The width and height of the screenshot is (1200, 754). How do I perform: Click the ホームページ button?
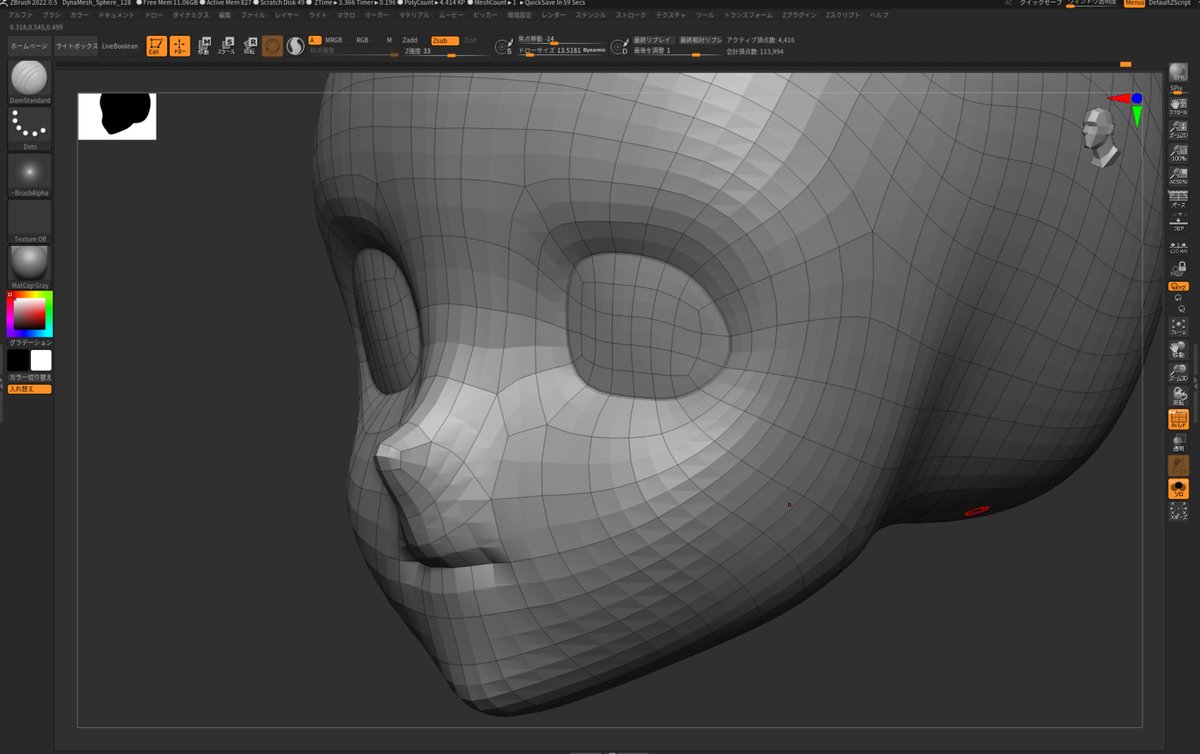pos(29,46)
